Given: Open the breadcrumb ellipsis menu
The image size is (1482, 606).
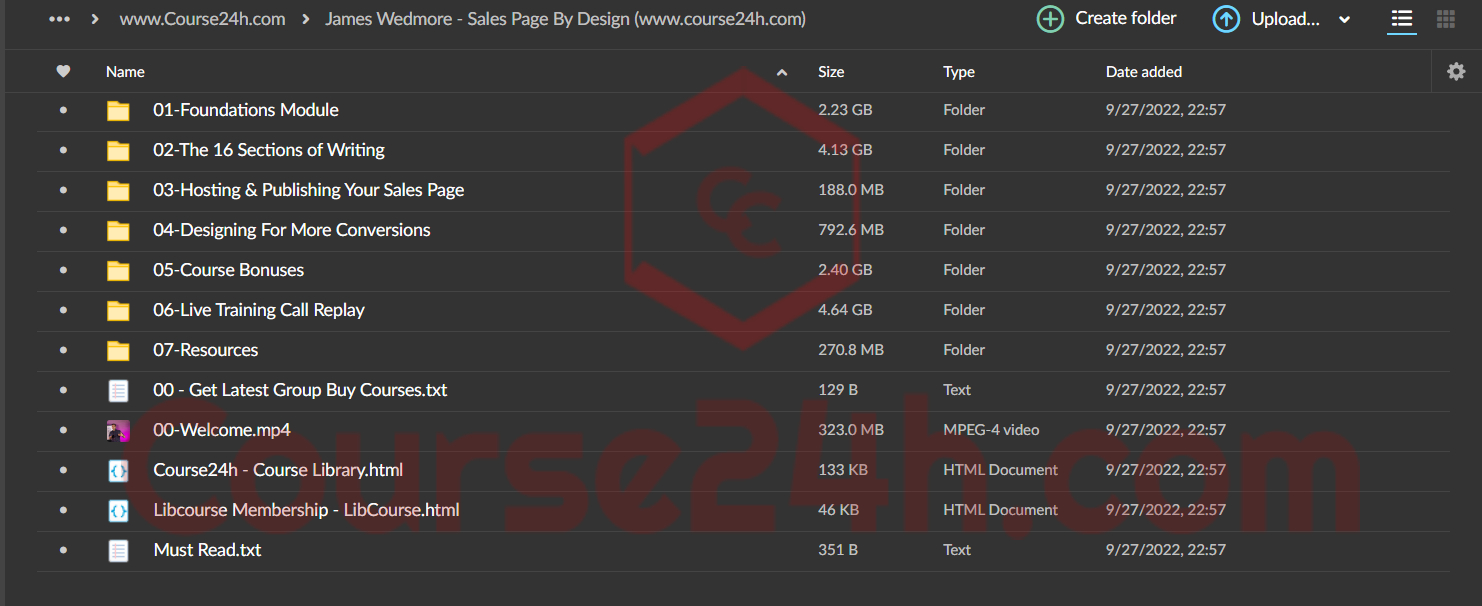Looking at the screenshot, I should tap(60, 19).
